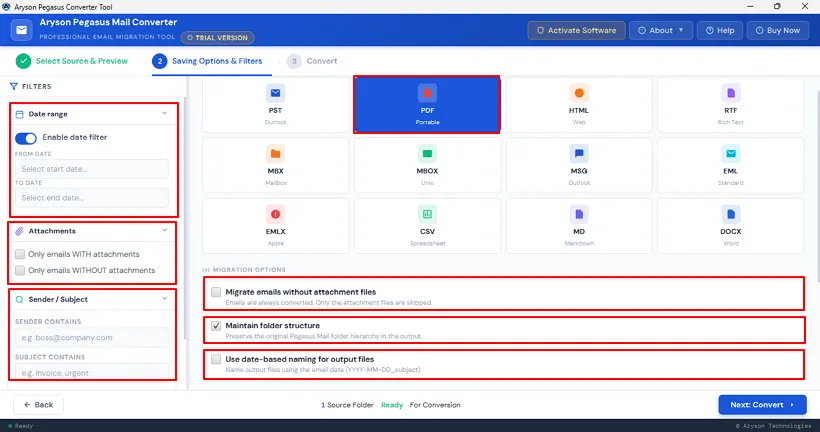Pick the MSG Outlook format icon
820x432 pixels.
point(579,154)
